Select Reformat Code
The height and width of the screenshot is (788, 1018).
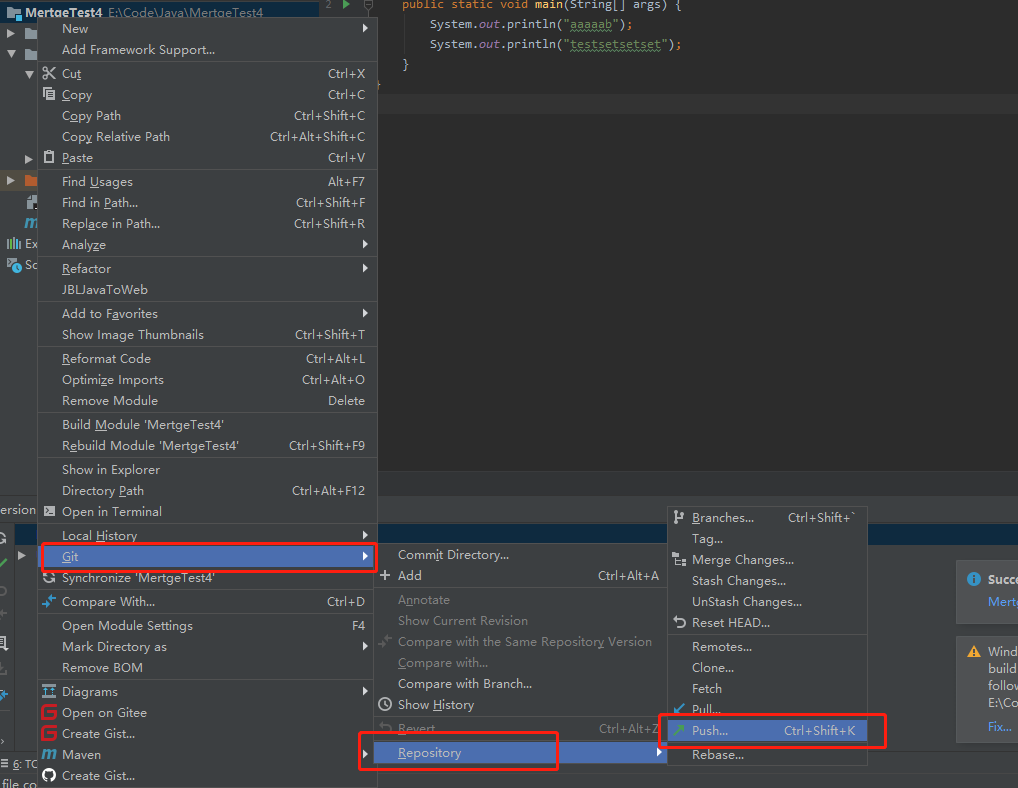(x=208, y=359)
